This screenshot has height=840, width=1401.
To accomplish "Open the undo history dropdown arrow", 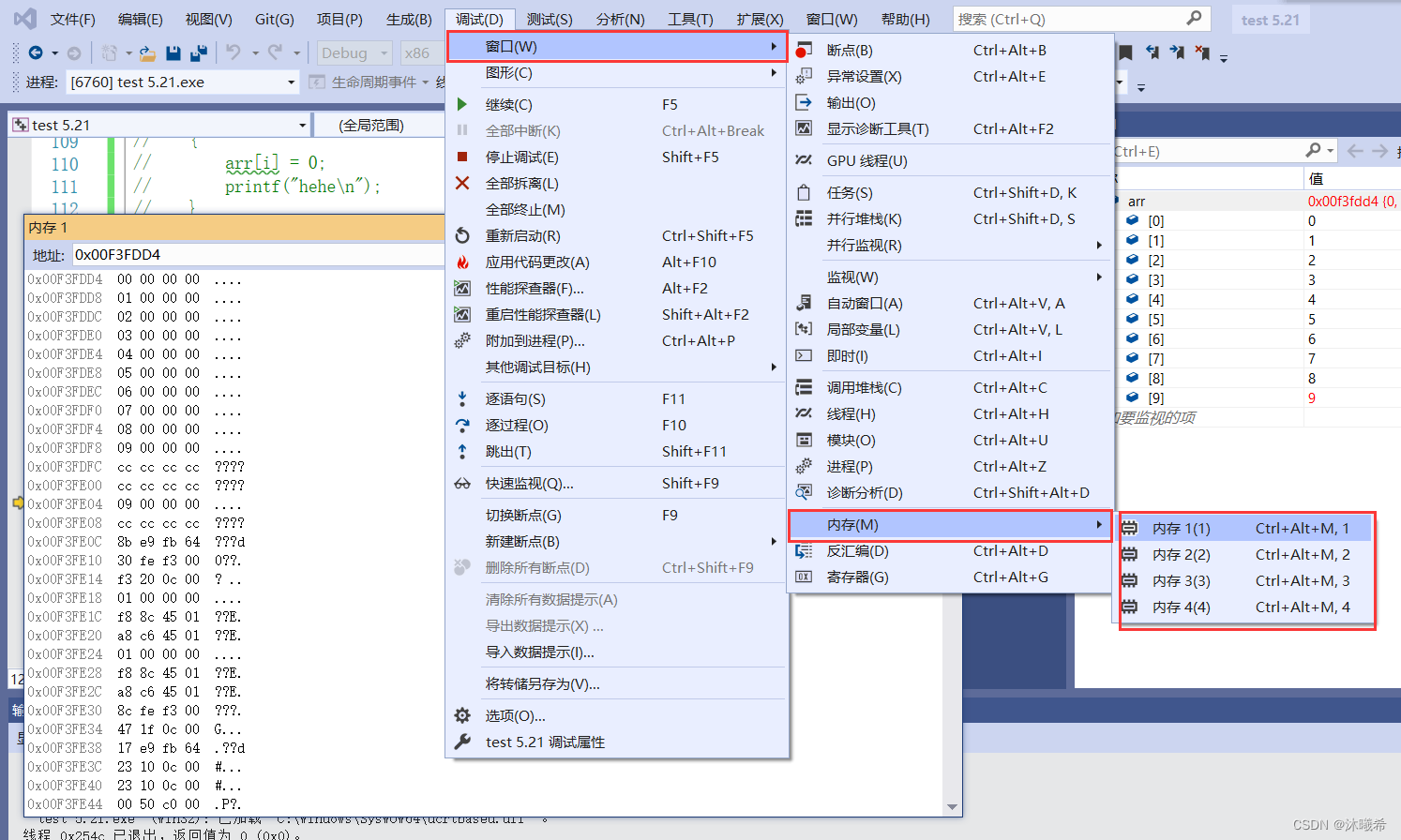I will point(255,53).
